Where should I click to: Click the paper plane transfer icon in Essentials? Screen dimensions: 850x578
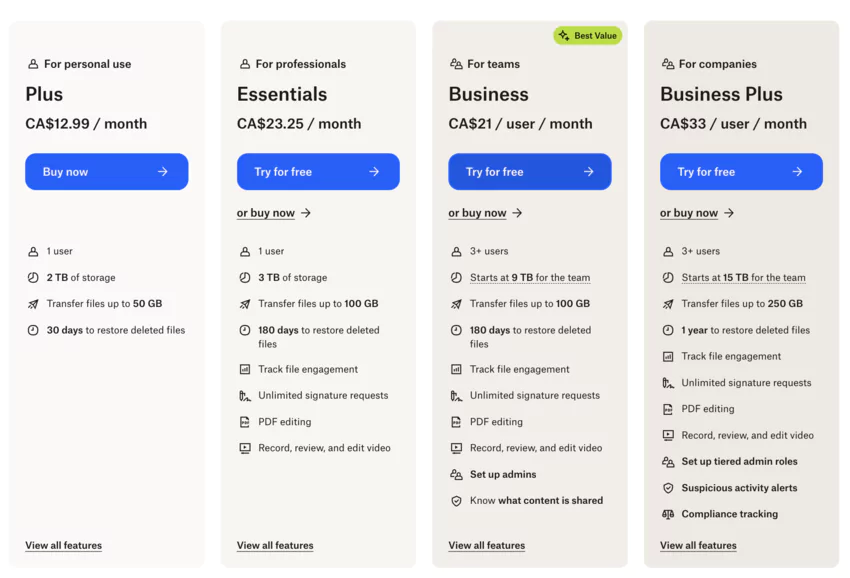click(x=245, y=303)
